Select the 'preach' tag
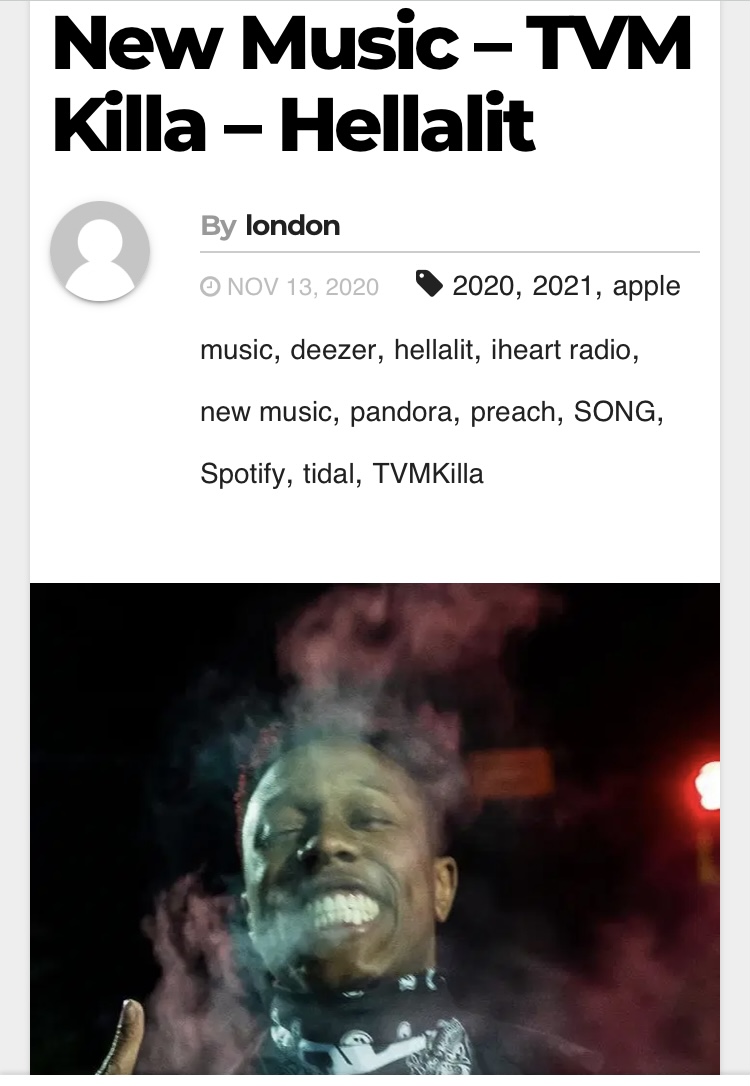Image resolution: width=750 pixels, height=1086 pixels. (x=513, y=412)
